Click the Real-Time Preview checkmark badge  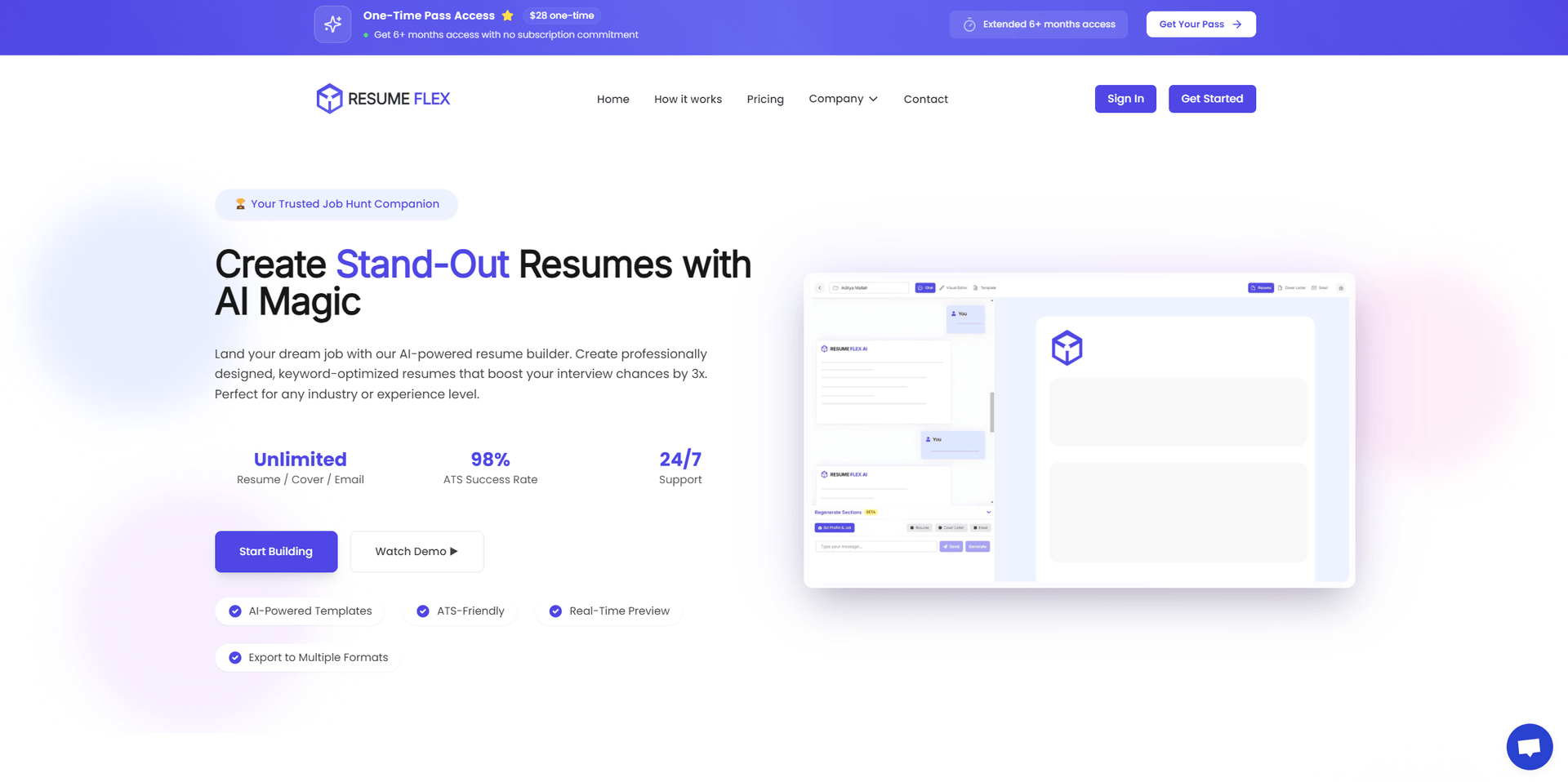pyautogui.click(x=555, y=611)
